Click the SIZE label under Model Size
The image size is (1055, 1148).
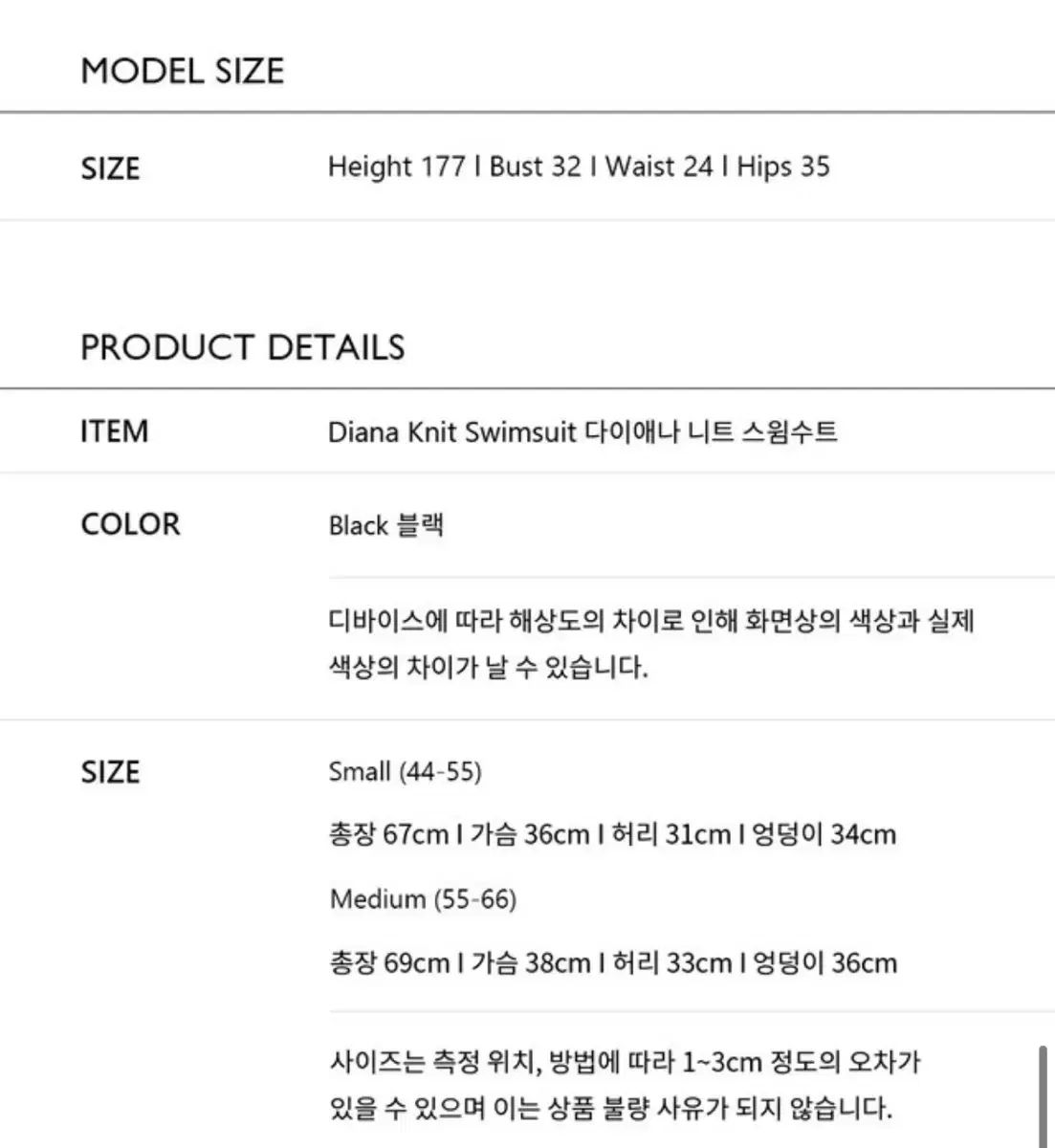tap(111, 168)
